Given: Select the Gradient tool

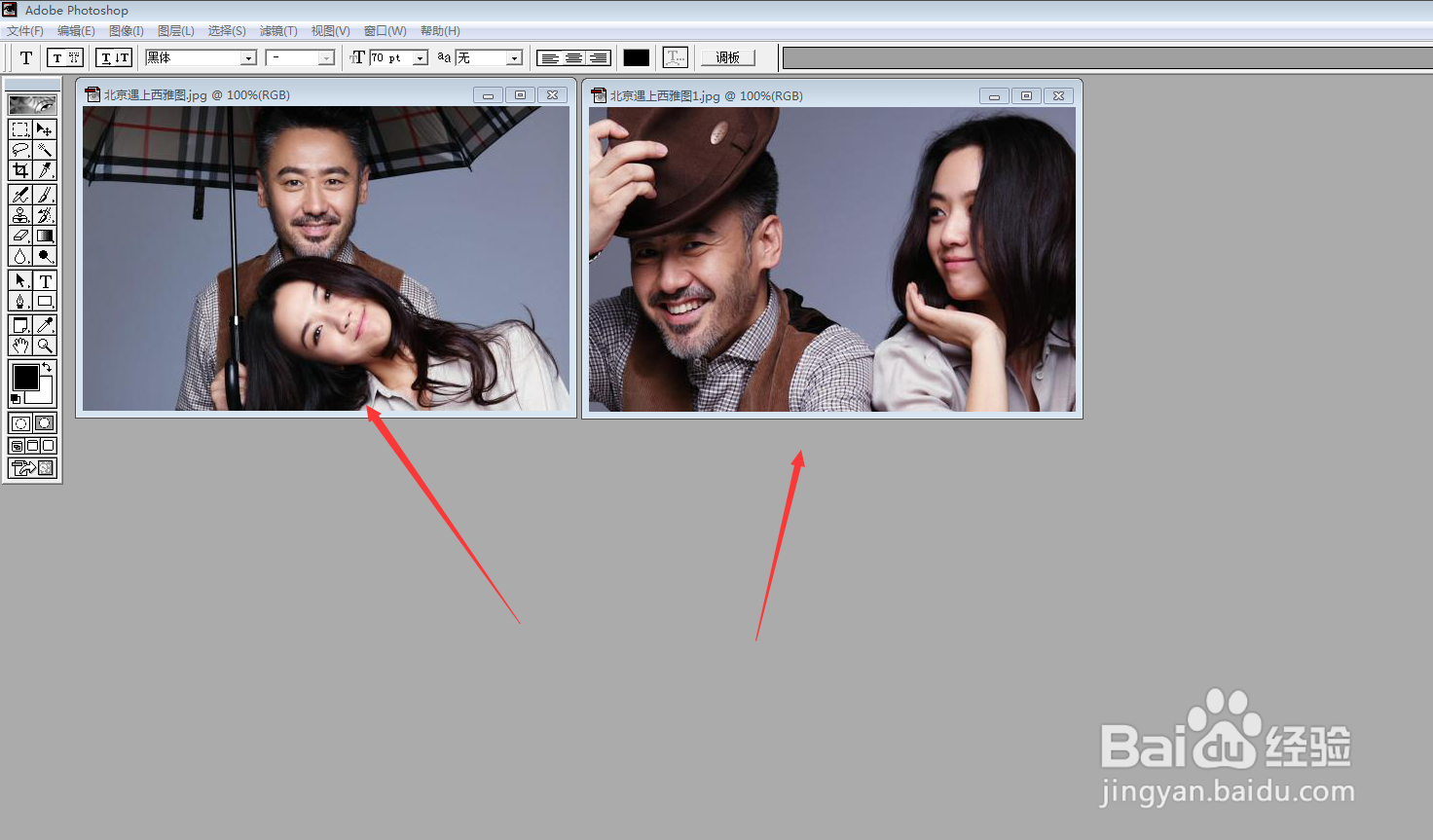Looking at the screenshot, I should [45, 236].
